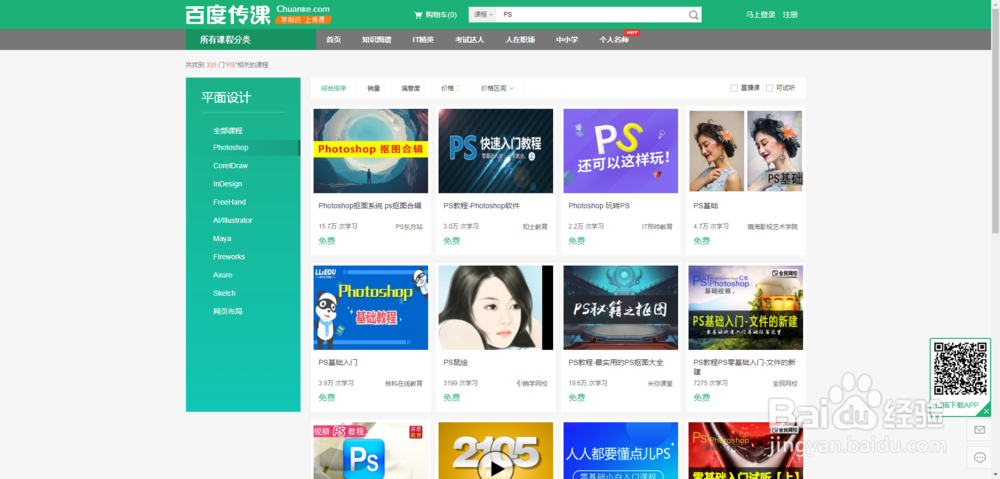Select InDesign category in sidebar
The height and width of the screenshot is (479, 1000).
click(x=228, y=184)
